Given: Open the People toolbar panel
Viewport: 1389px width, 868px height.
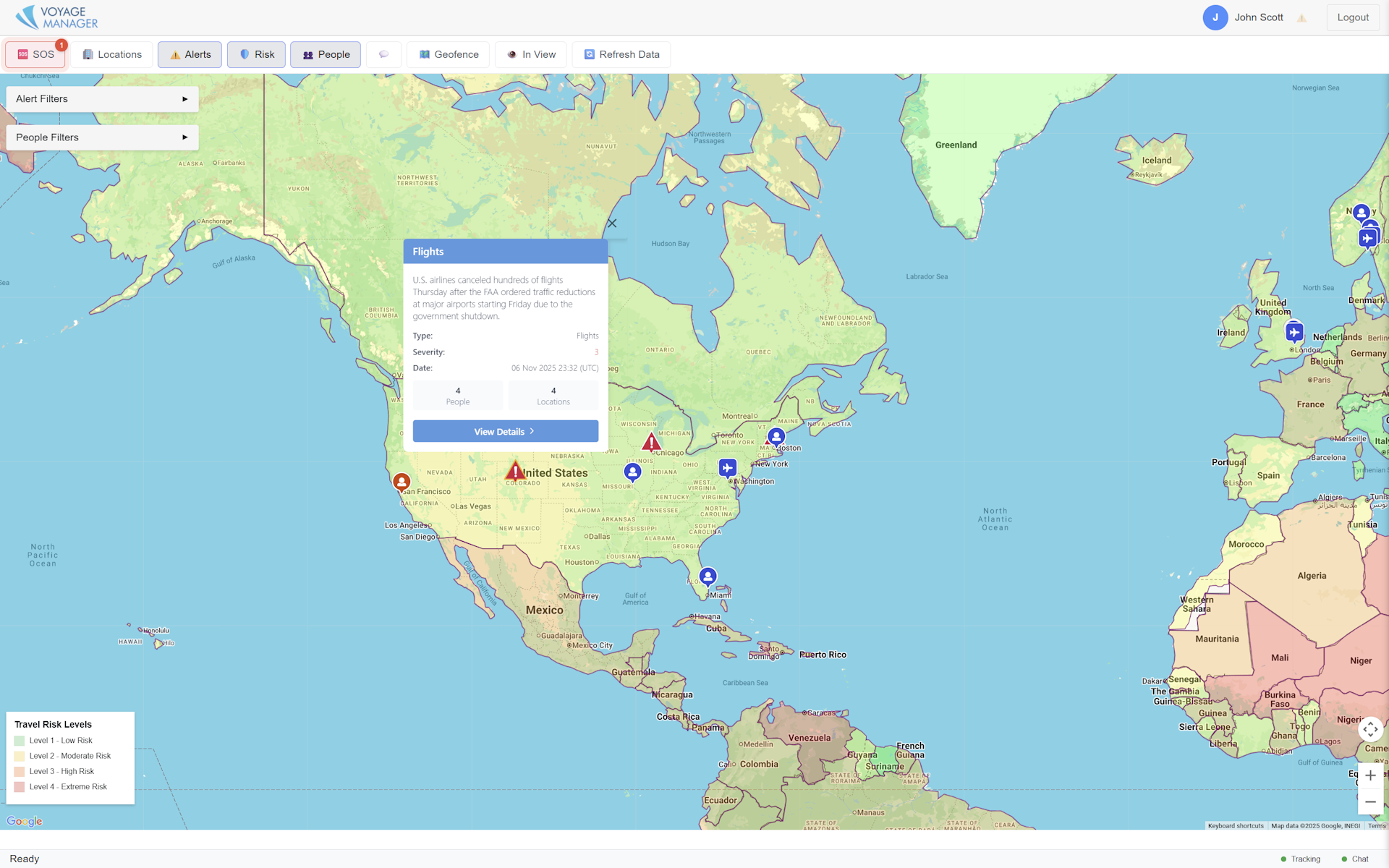Looking at the screenshot, I should coord(325,54).
